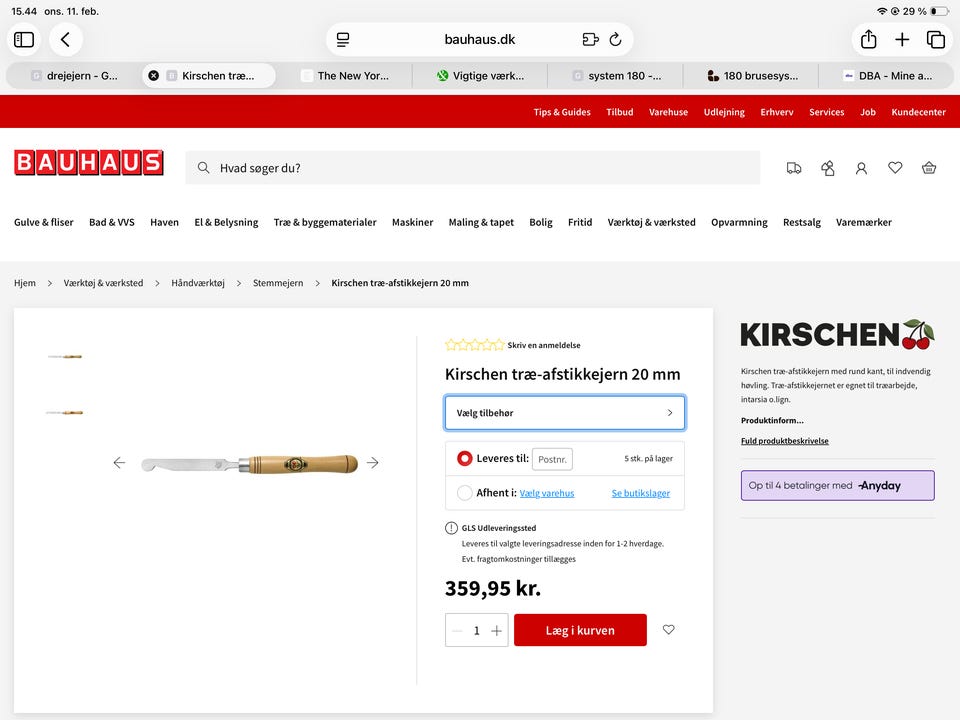This screenshot has width=960, height=720.
Task: Open the store locator icon in the header
Action: (828, 168)
